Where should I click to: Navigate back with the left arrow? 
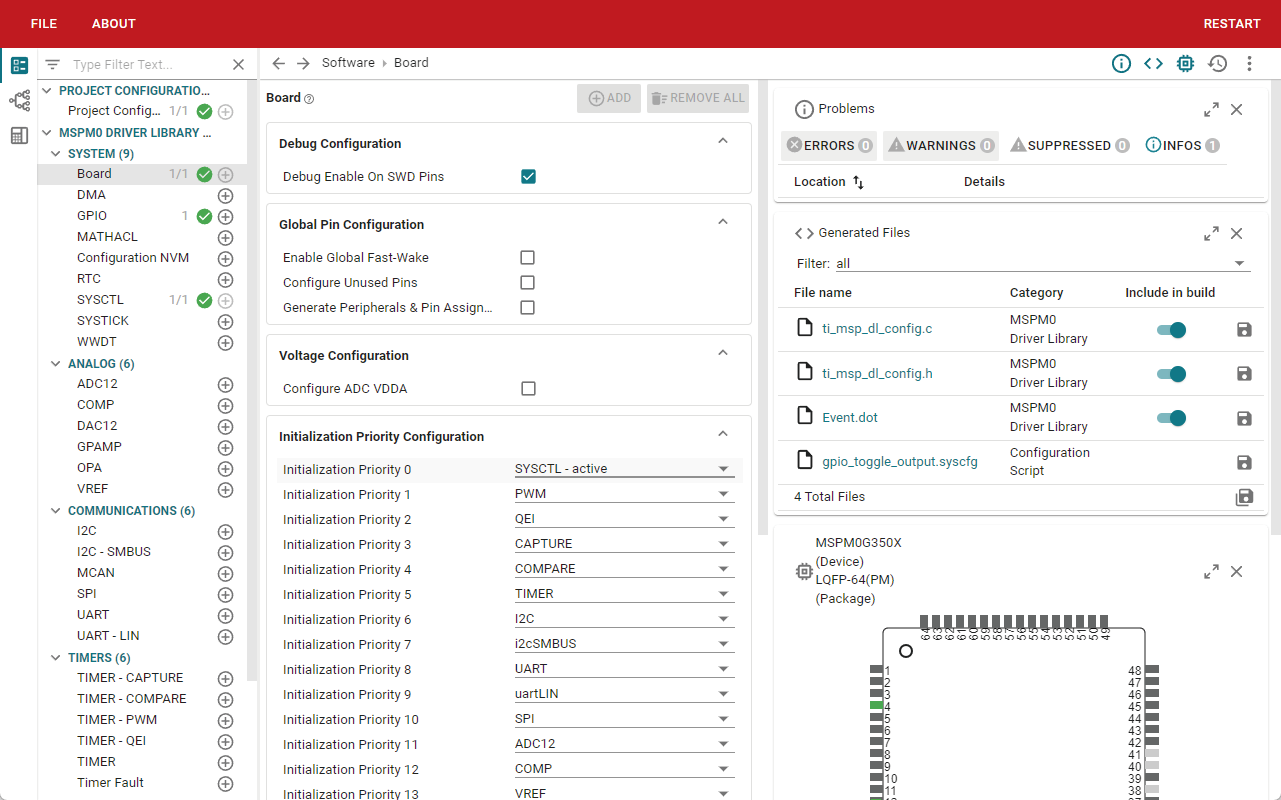tap(279, 63)
